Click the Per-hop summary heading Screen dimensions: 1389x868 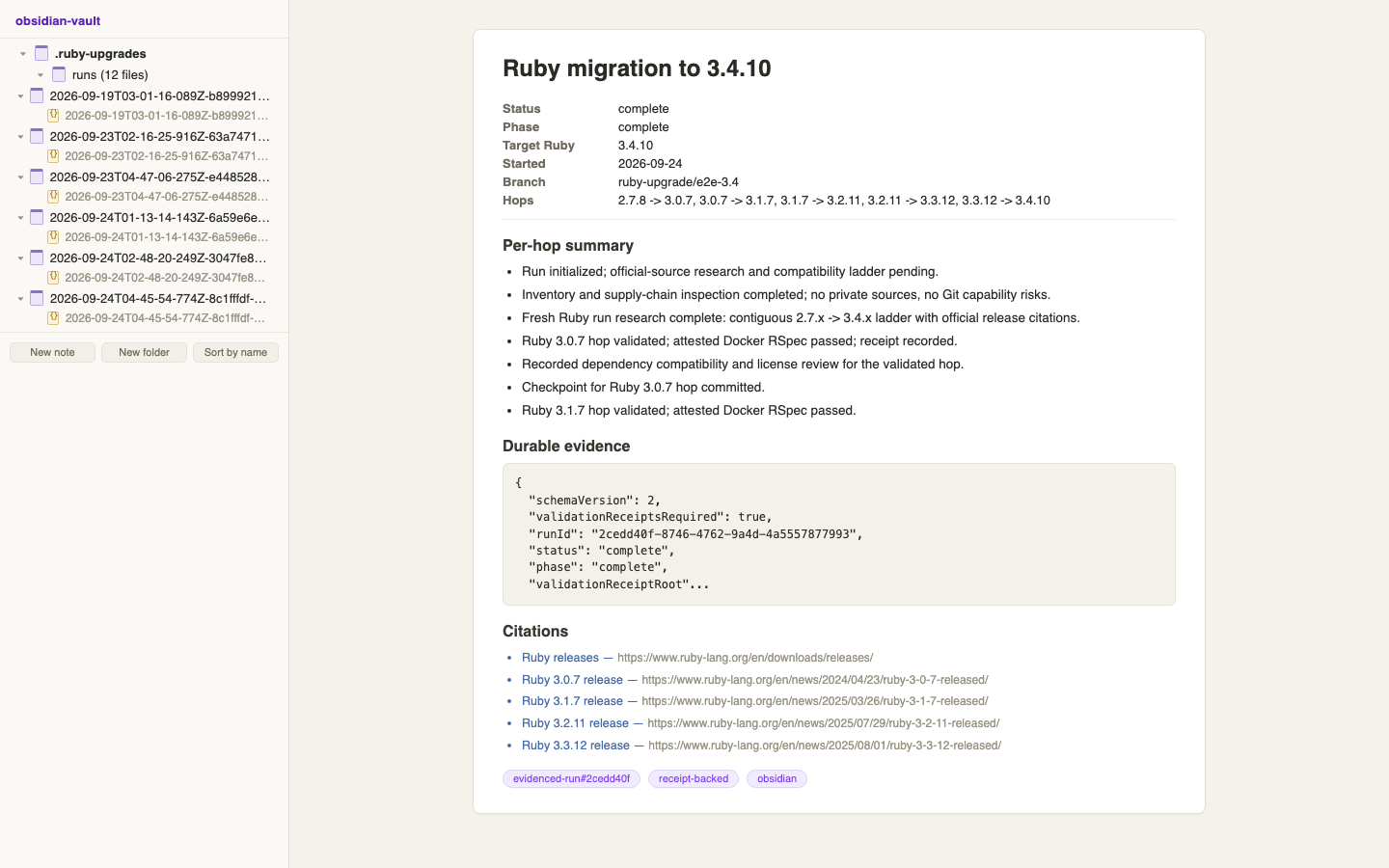click(x=568, y=246)
